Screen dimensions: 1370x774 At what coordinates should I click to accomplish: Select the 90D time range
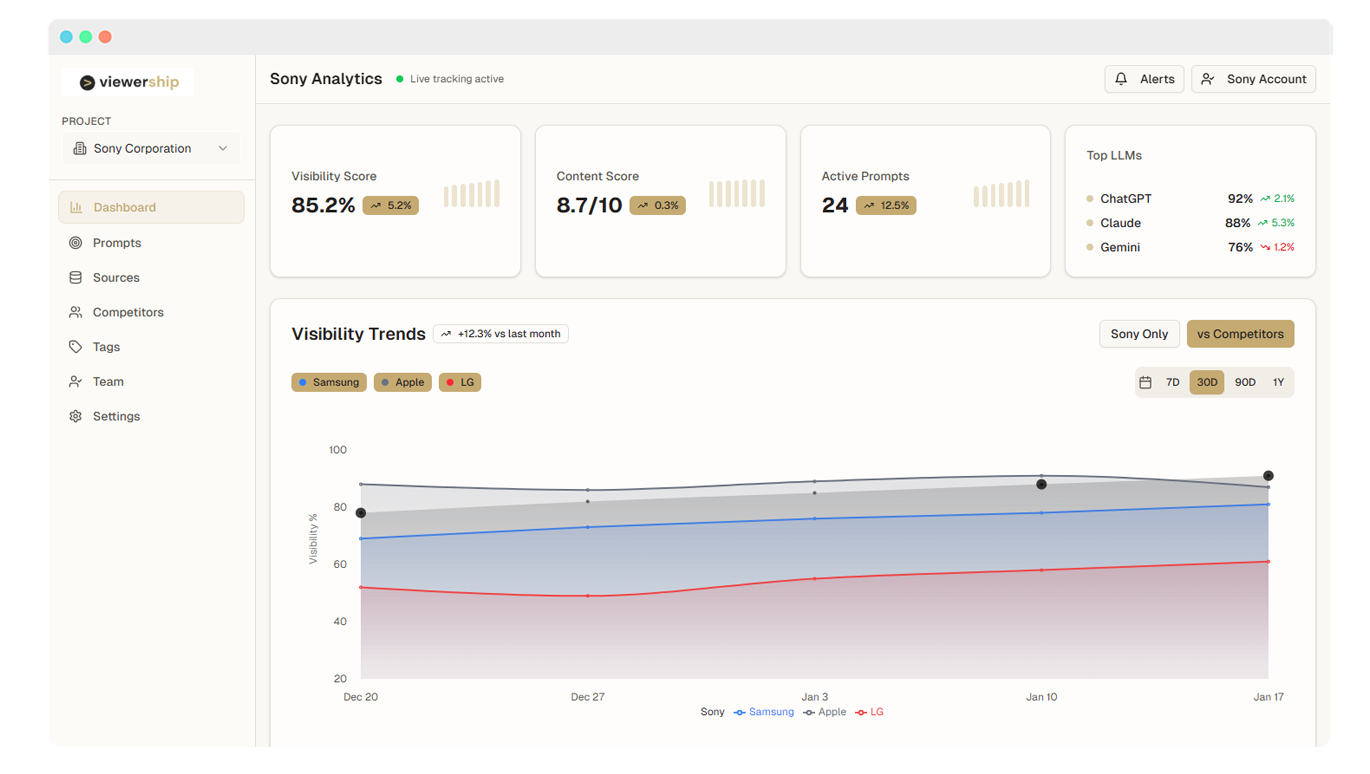pyautogui.click(x=1245, y=382)
